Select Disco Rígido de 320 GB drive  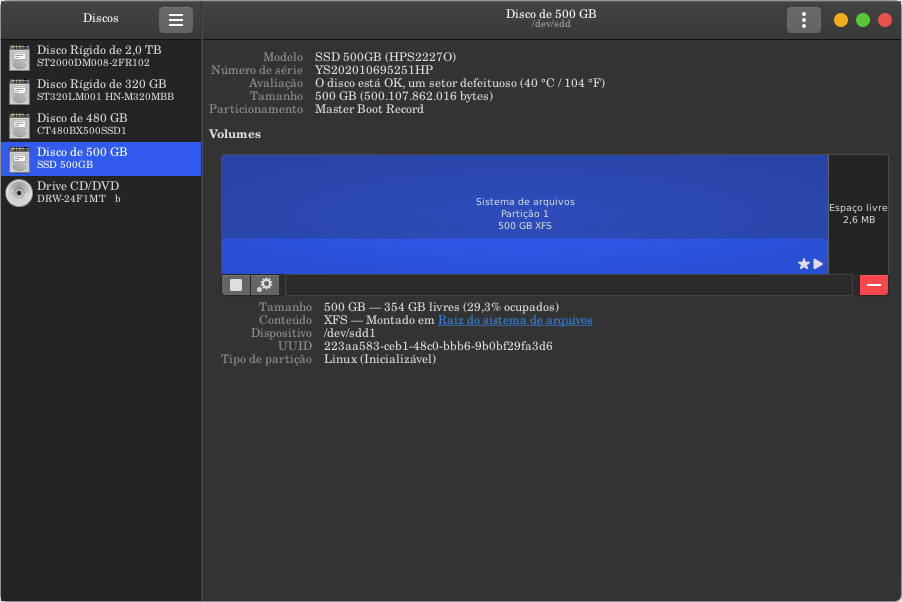101,90
